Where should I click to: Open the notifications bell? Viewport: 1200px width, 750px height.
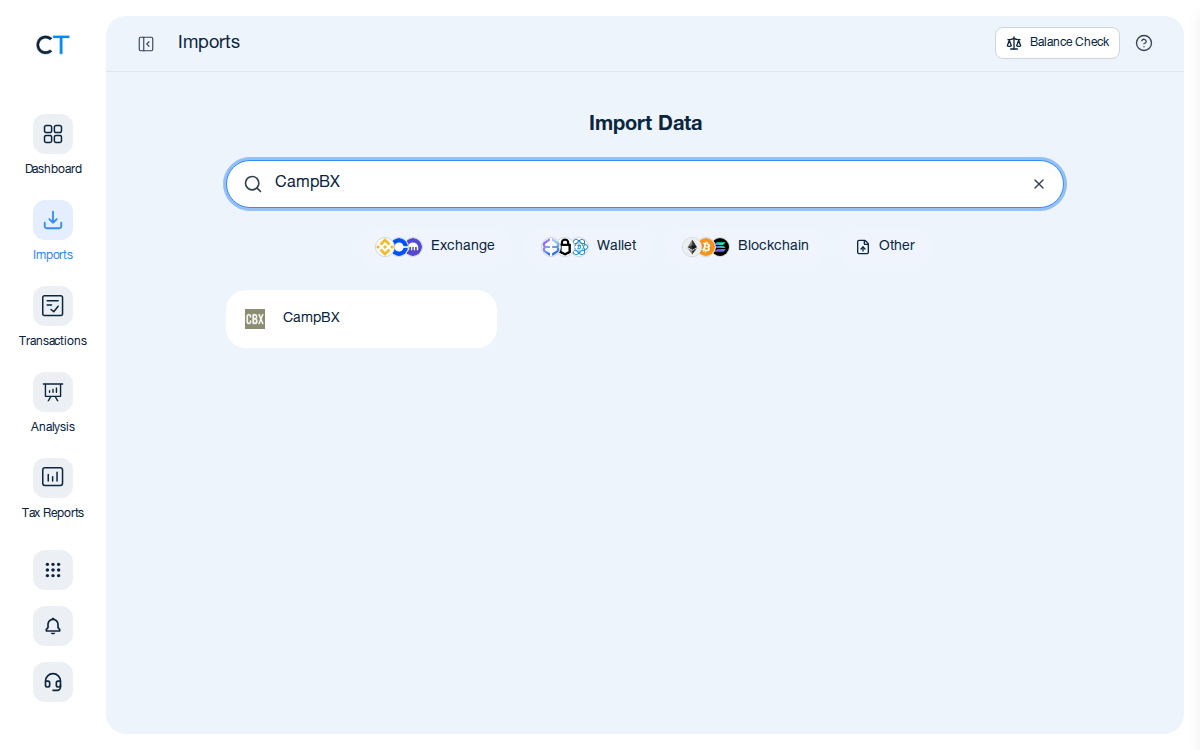pyautogui.click(x=53, y=626)
